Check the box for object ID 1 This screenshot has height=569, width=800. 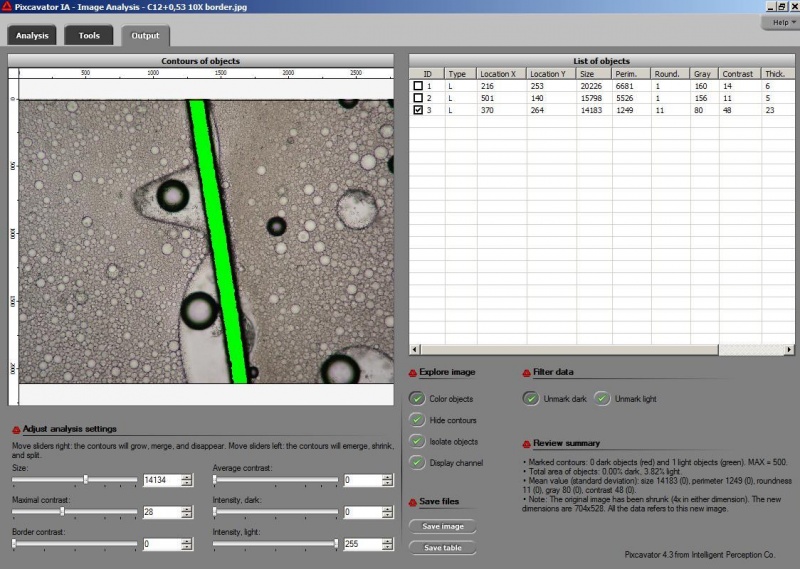tap(418, 87)
